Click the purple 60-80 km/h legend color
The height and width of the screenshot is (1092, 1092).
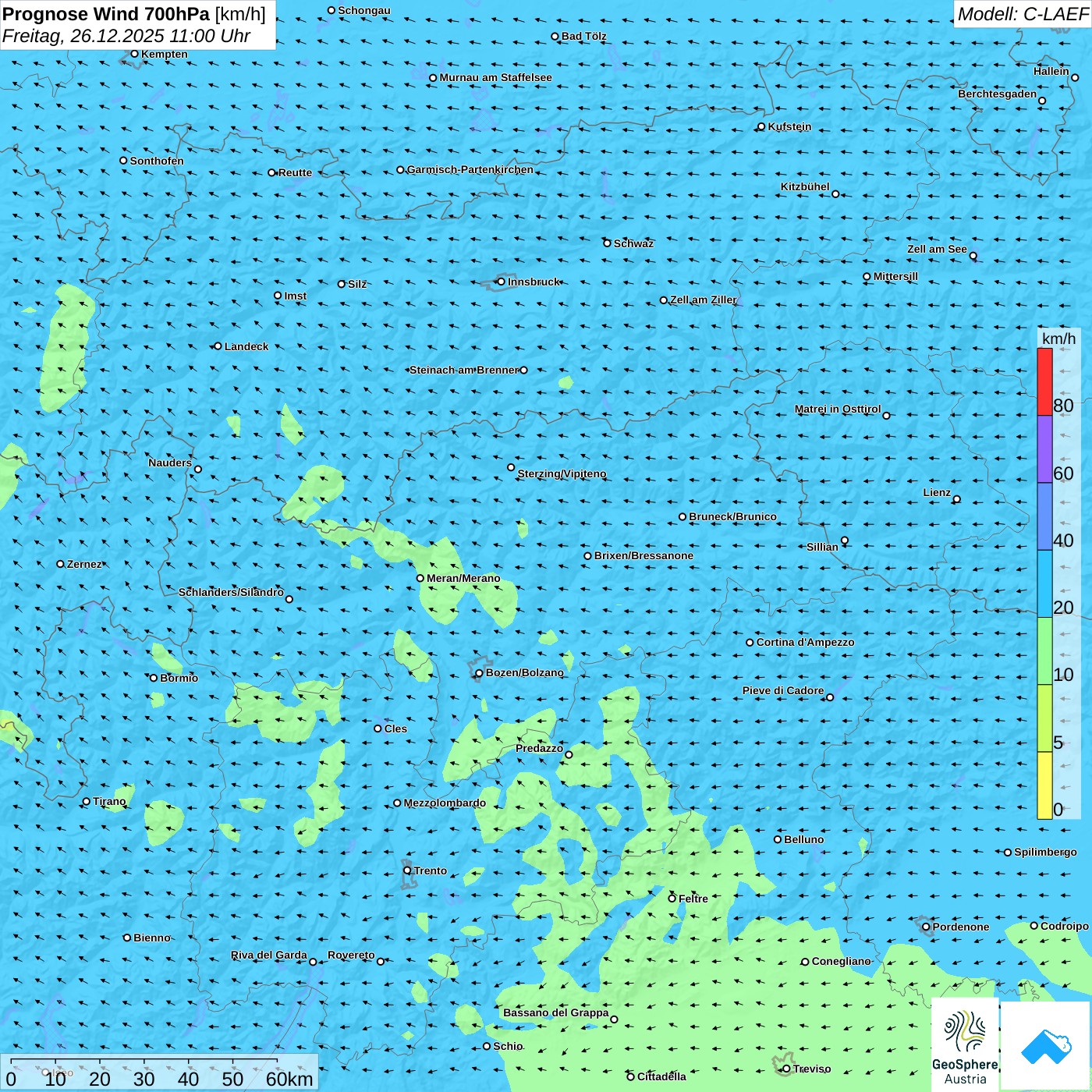(x=1044, y=449)
